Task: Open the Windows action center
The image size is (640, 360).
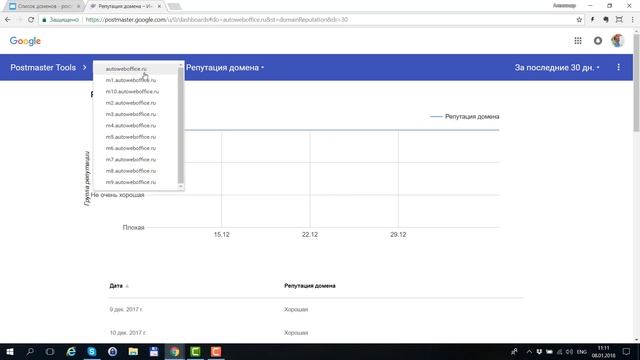Action: pyautogui.click(x=626, y=351)
